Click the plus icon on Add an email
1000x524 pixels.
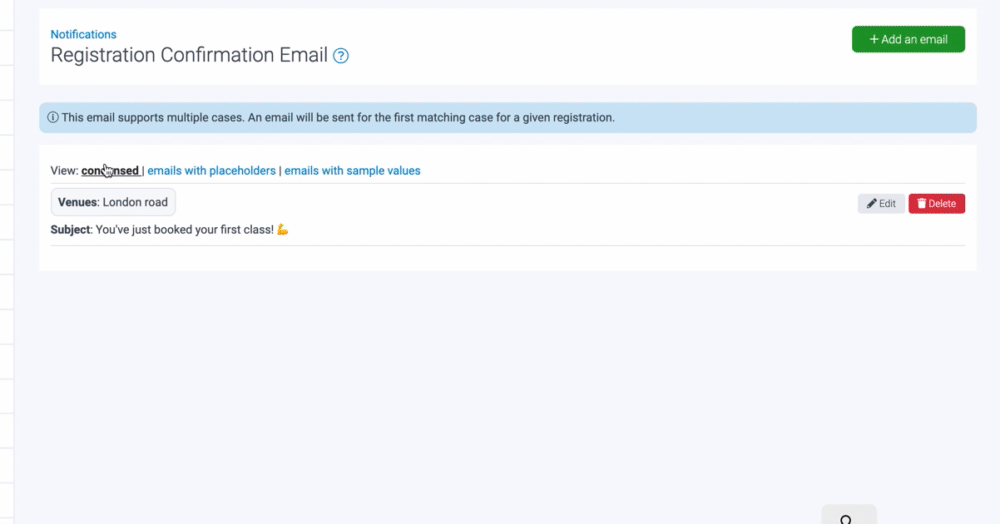[x=874, y=40]
